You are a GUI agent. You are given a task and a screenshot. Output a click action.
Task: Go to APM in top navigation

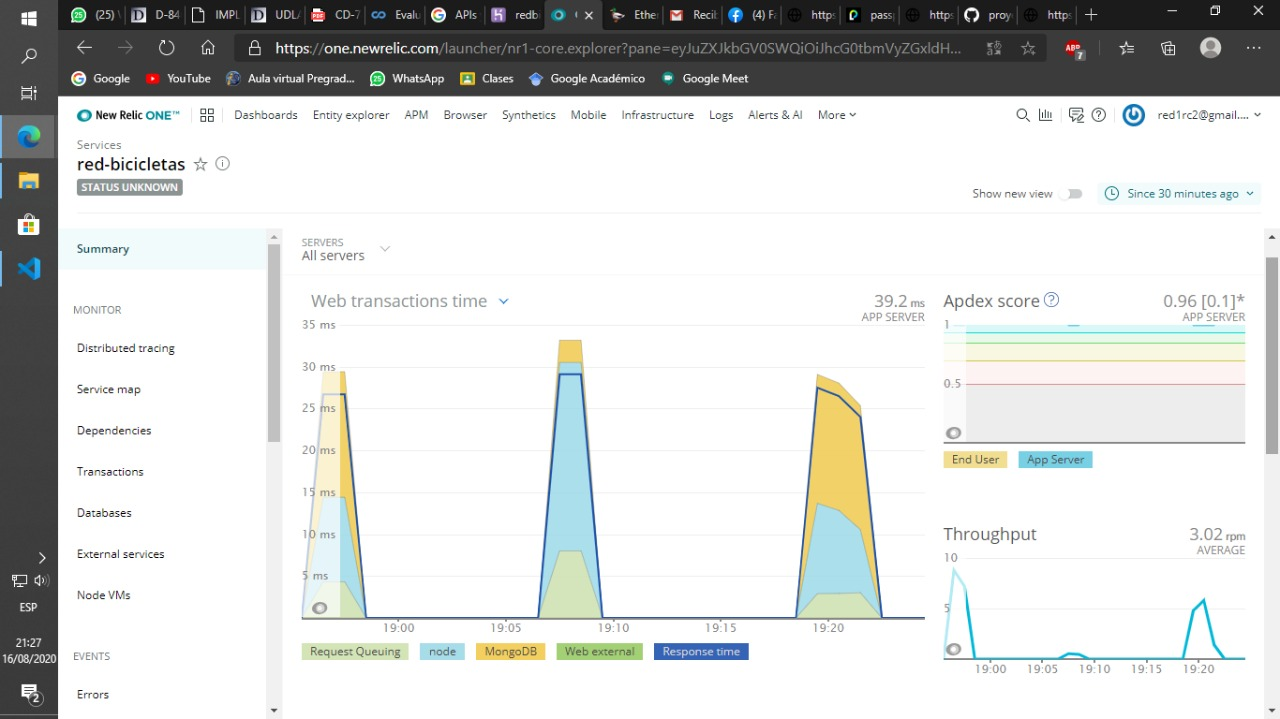pyautogui.click(x=416, y=115)
